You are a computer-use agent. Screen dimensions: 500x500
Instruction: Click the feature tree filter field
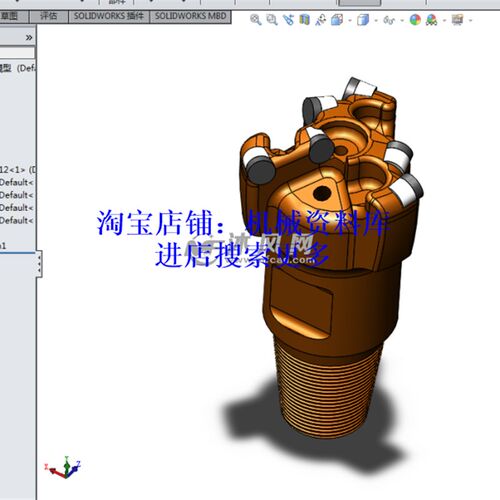pyautogui.click(x=17, y=53)
